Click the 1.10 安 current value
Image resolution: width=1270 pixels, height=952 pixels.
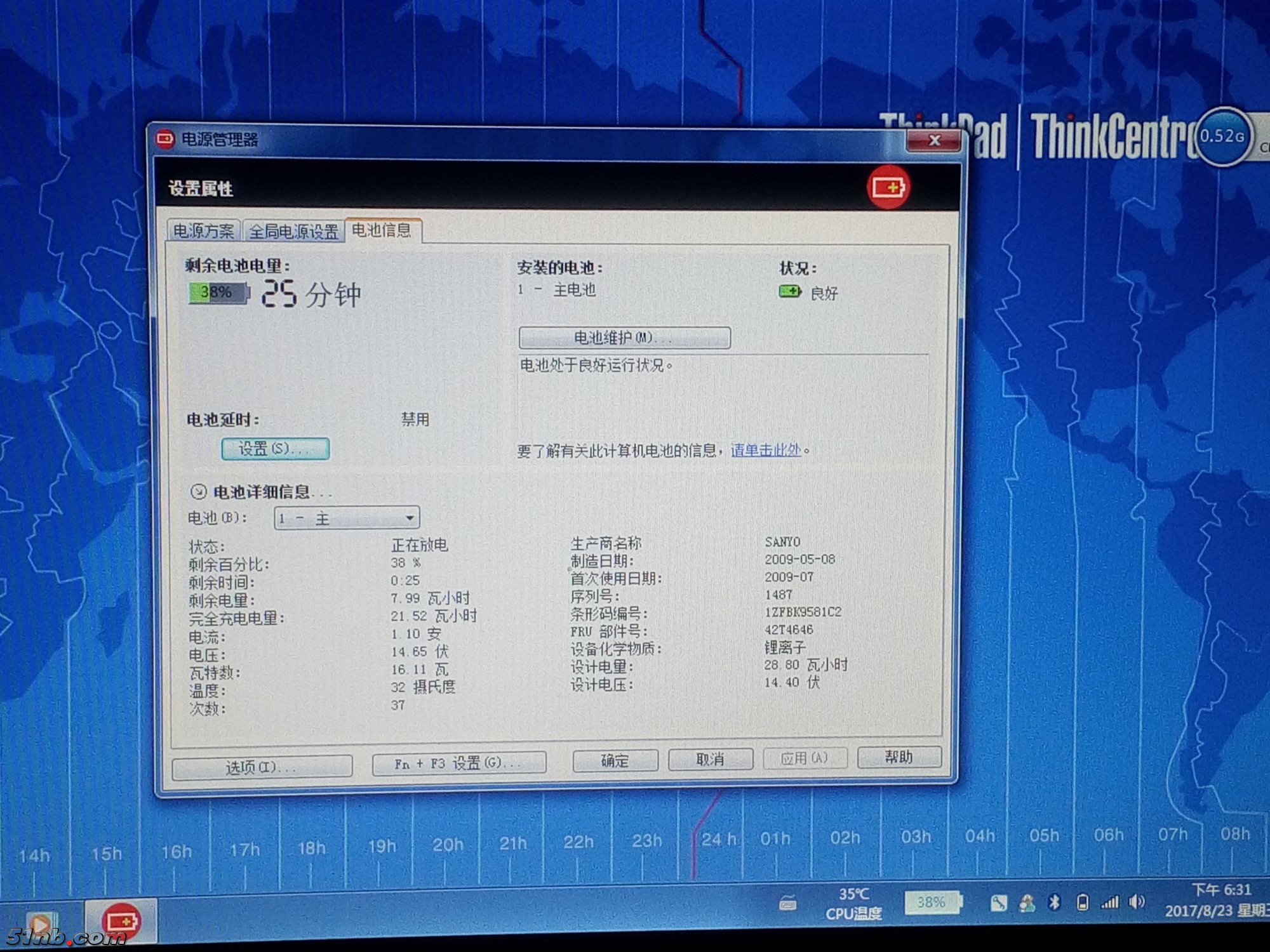click(415, 633)
